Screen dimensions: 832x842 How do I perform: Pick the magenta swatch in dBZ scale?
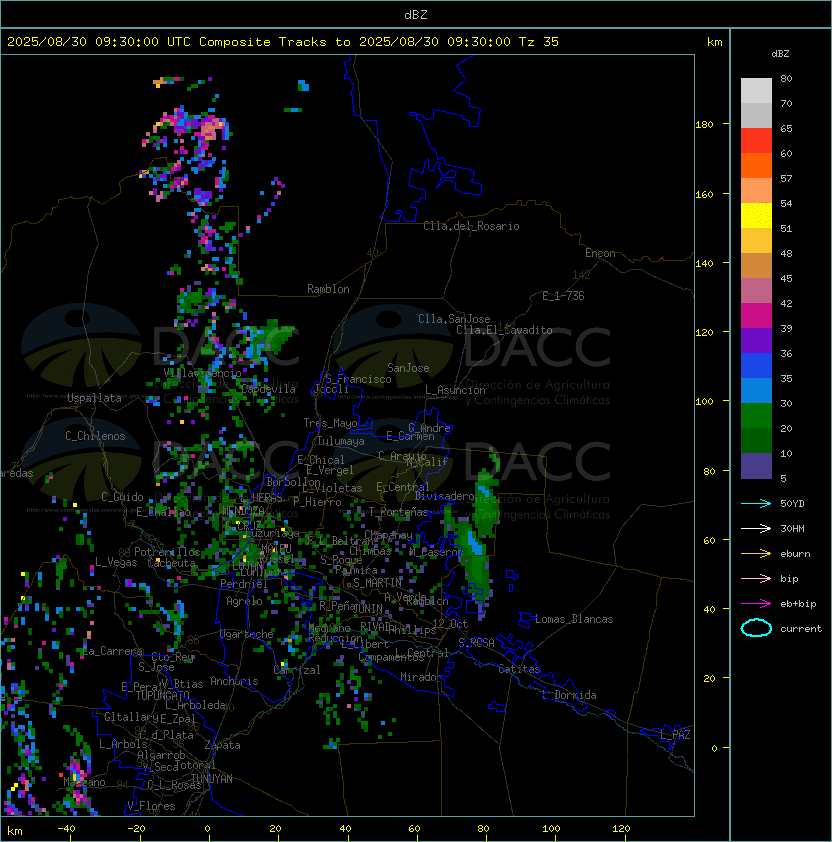pos(756,316)
